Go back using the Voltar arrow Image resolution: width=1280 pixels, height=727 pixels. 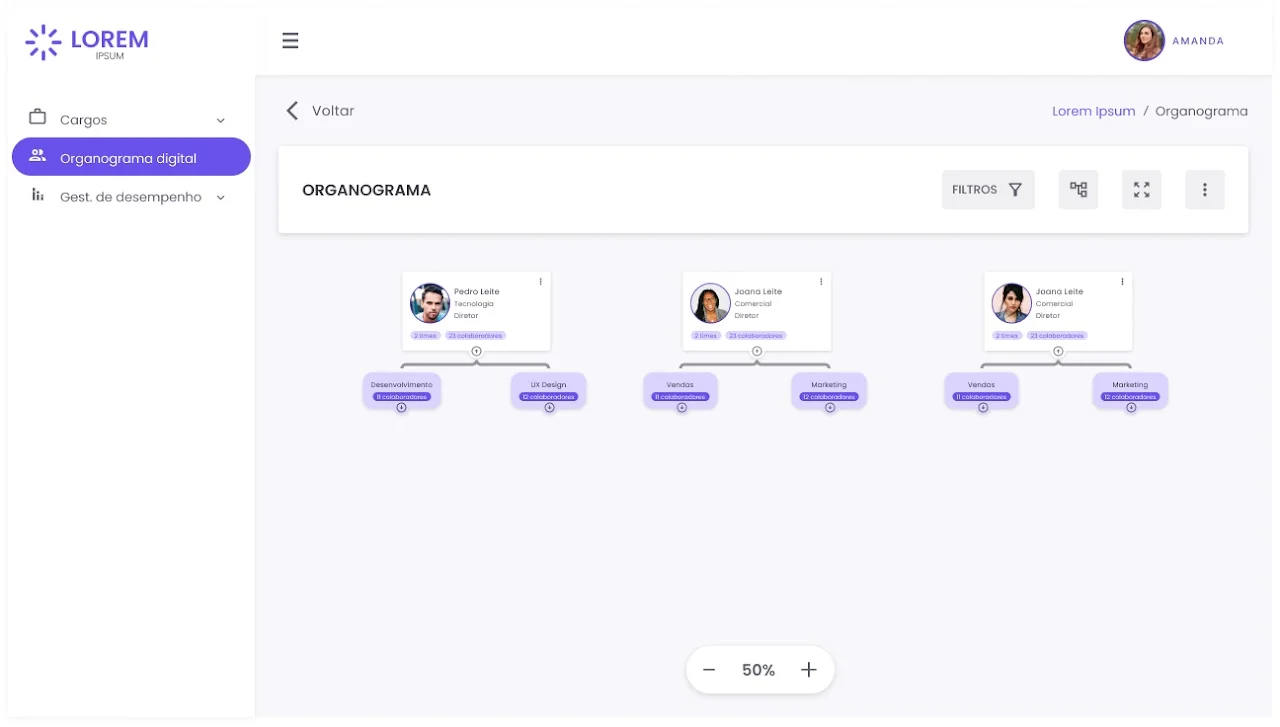pyautogui.click(x=292, y=110)
